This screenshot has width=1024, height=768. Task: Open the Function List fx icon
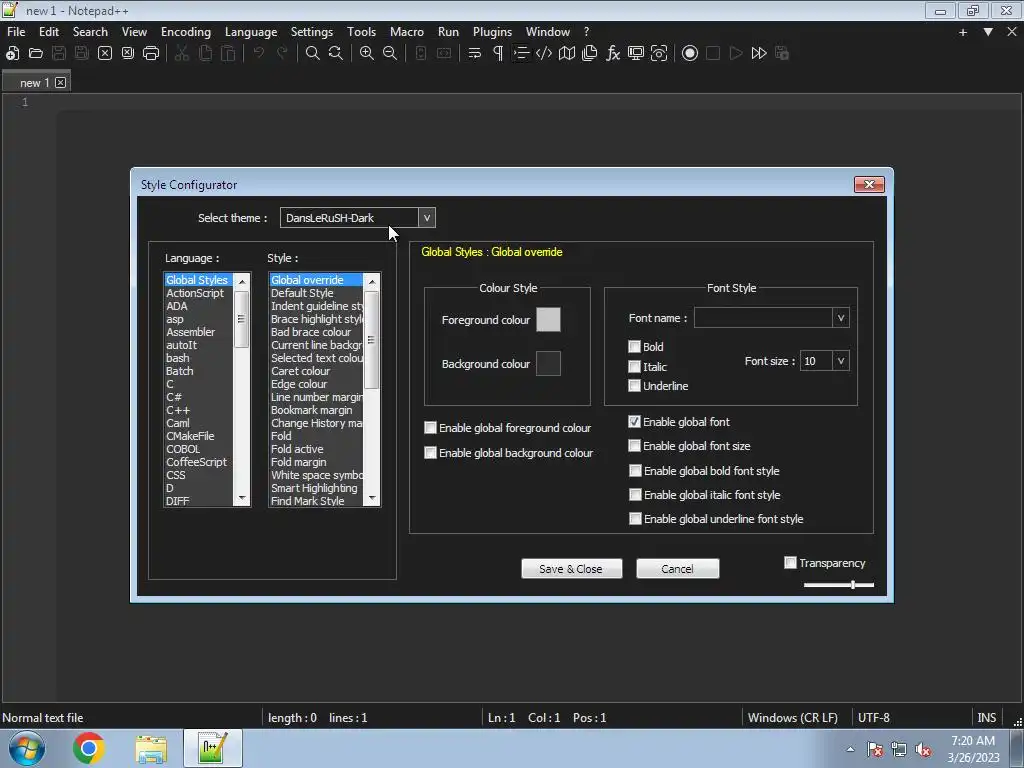(x=613, y=54)
